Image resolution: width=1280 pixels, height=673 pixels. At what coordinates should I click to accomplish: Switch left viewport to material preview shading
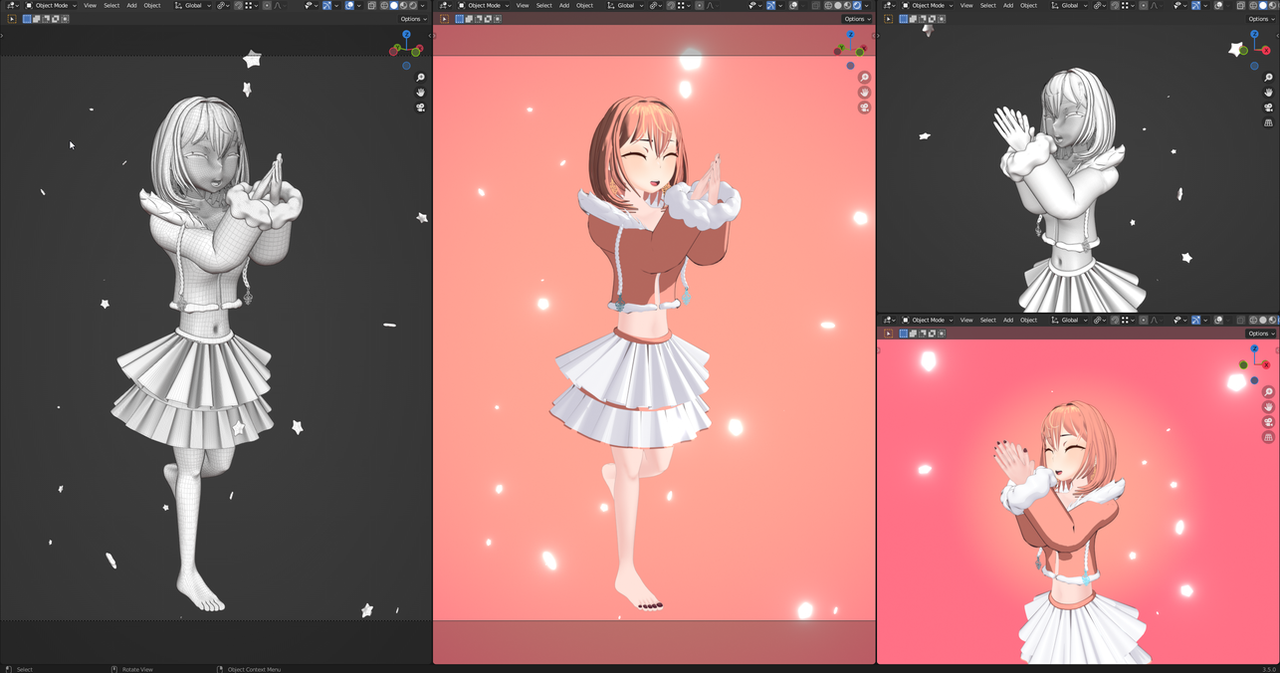[403, 5]
